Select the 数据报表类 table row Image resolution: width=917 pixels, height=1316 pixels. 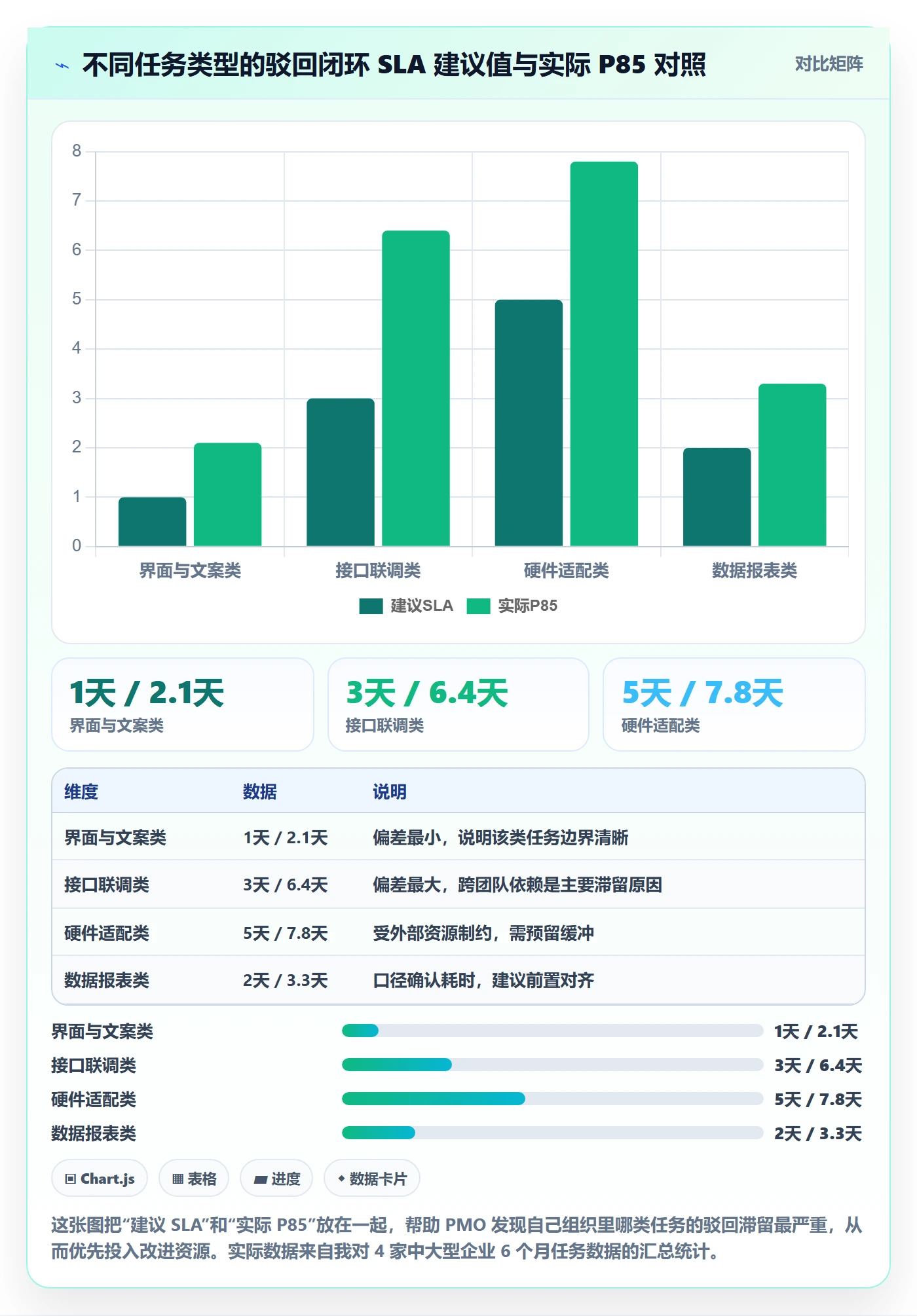pos(458,980)
